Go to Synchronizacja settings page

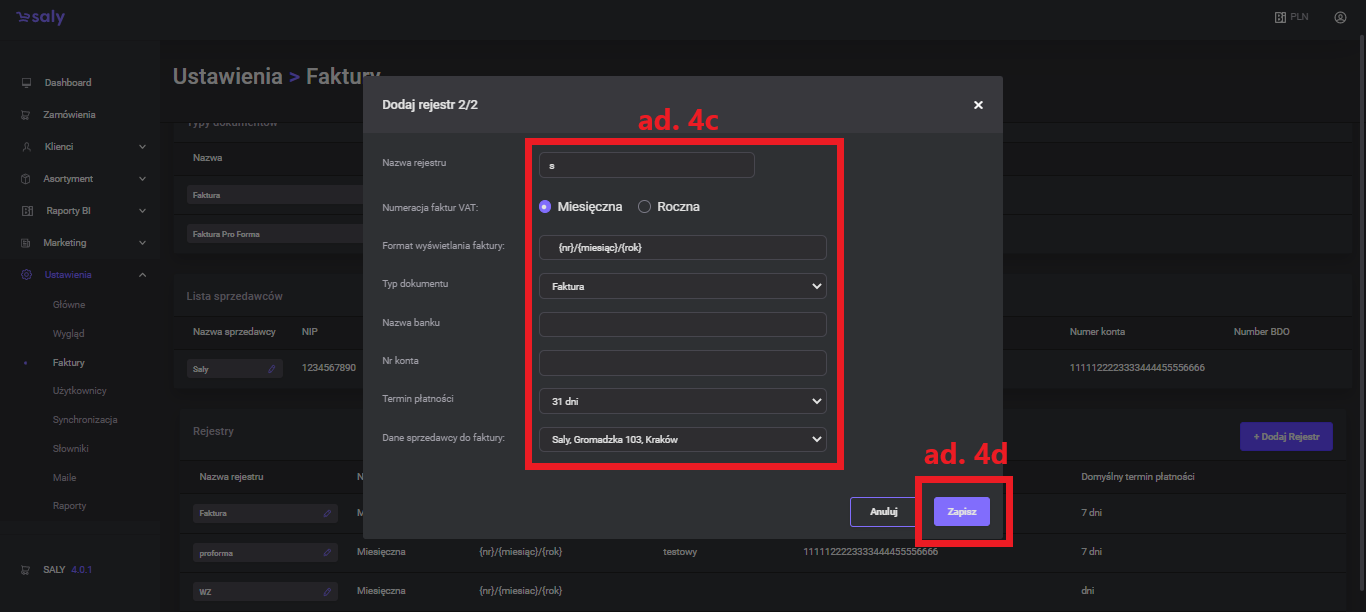pos(85,420)
